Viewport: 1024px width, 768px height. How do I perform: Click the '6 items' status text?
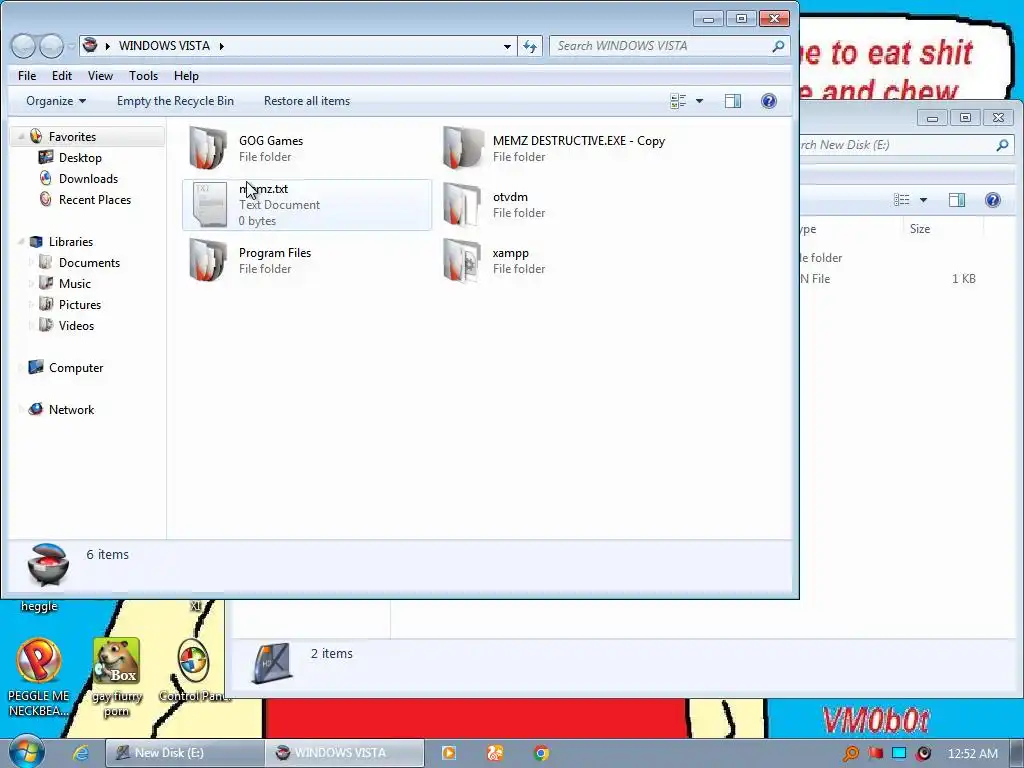[108, 554]
